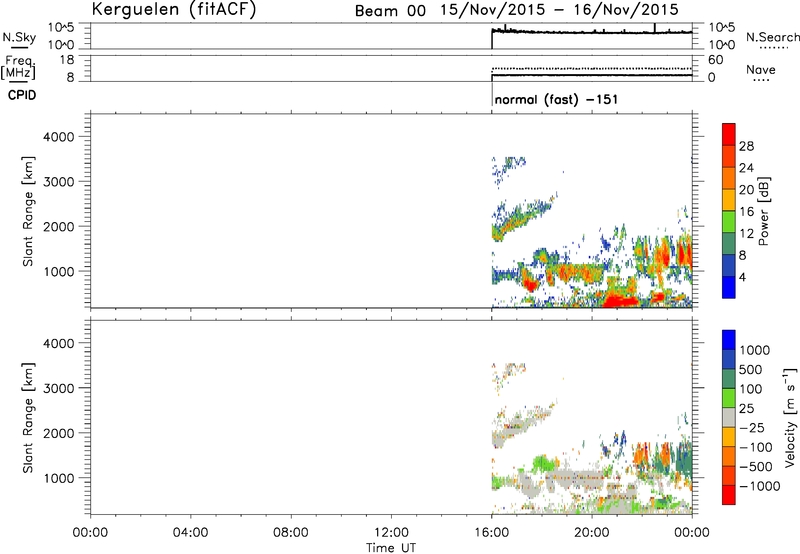
Task: Click the 'N.Sky' legend label
Action: pyautogui.click(x=19, y=37)
